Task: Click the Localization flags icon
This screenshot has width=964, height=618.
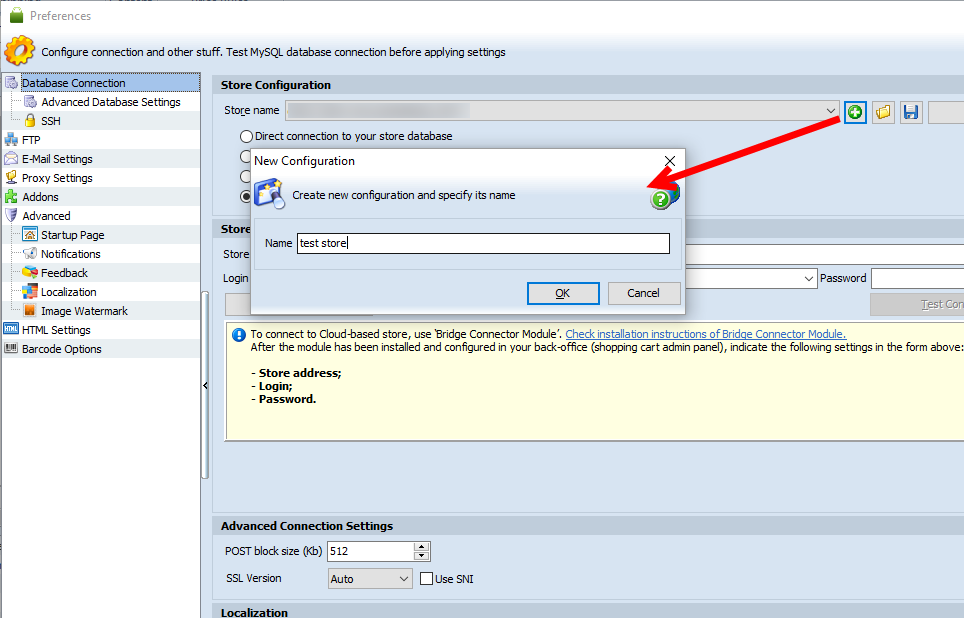Action: coord(30,291)
